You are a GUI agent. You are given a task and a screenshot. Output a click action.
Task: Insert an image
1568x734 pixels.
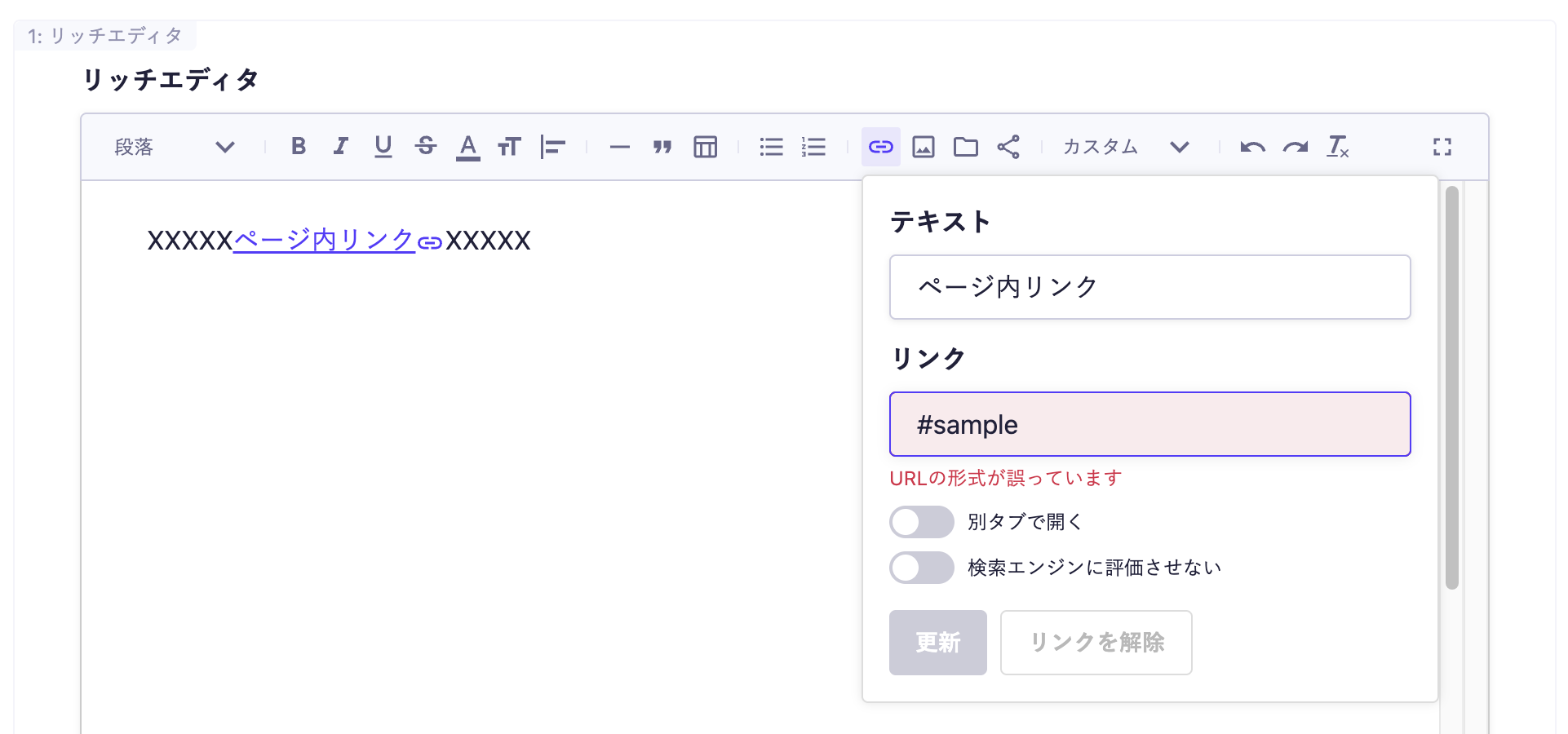pos(923,147)
